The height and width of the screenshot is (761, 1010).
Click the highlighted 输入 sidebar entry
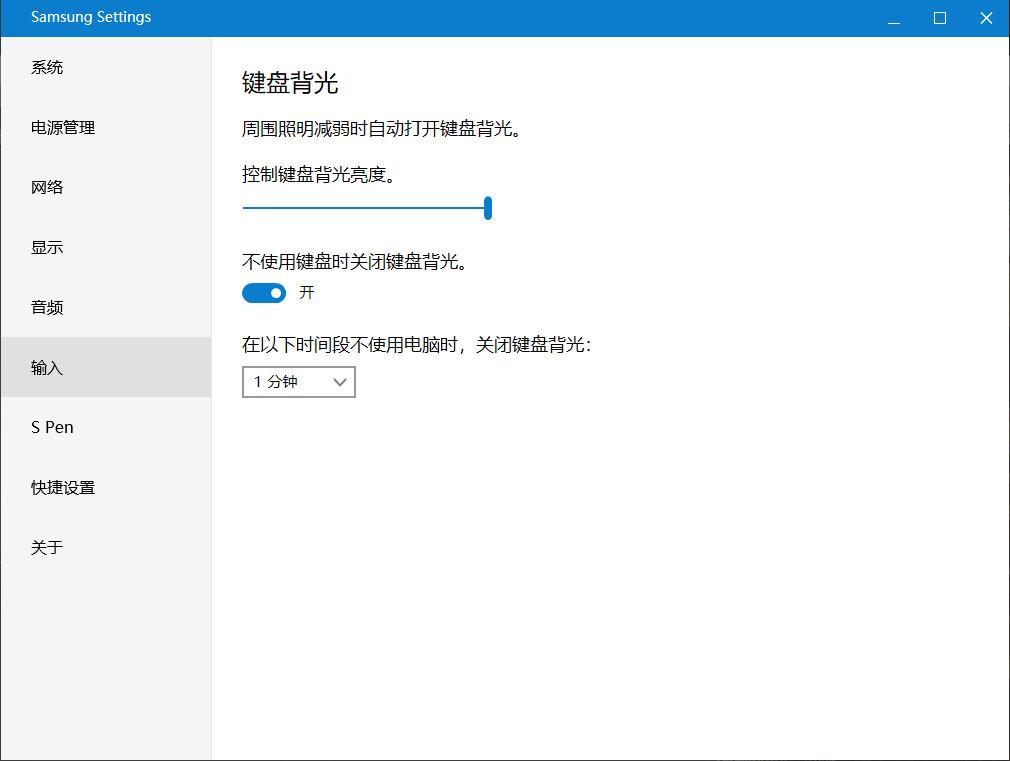pyautogui.click(x=46, y=367)
